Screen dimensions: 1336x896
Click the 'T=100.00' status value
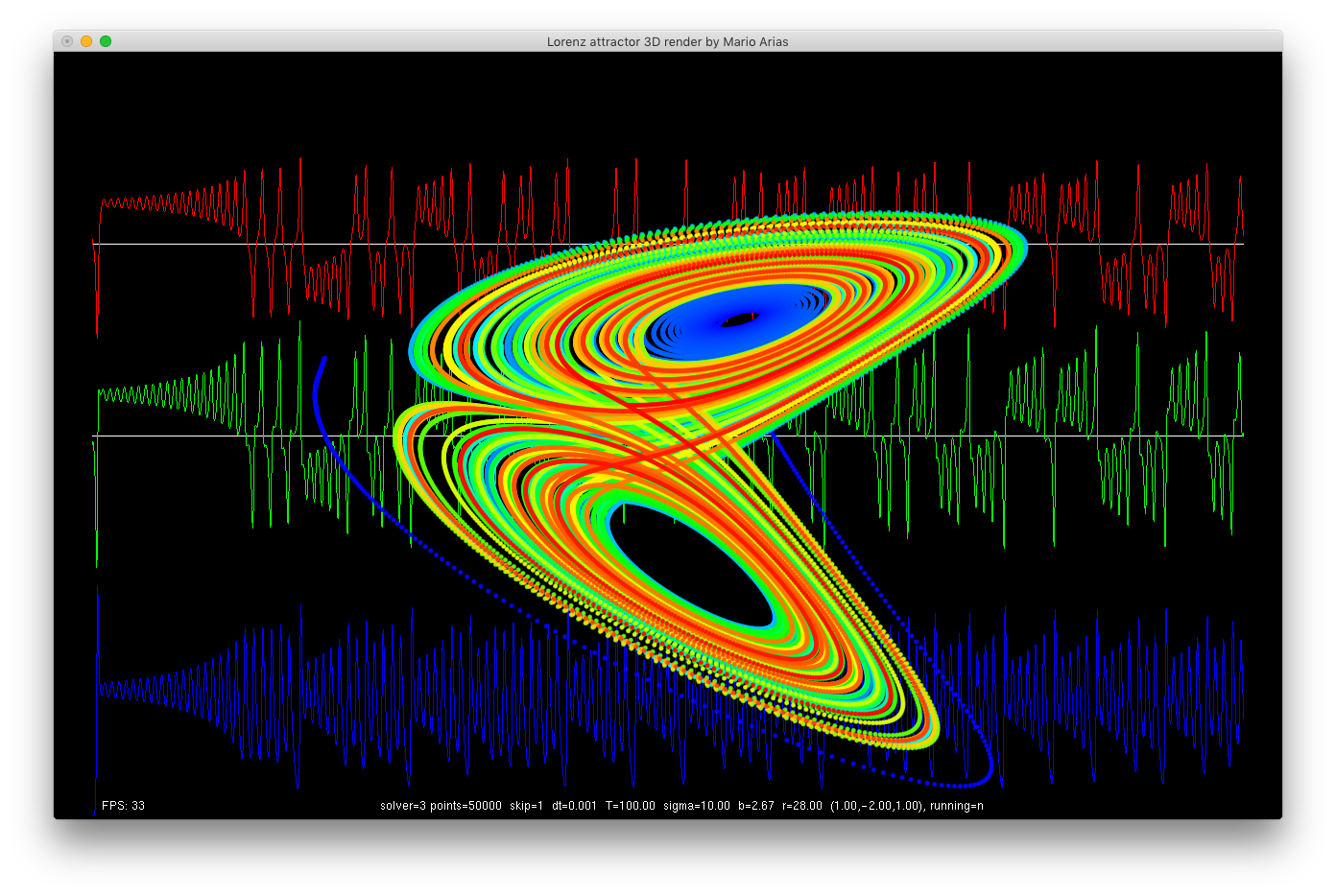click(631, 806)
